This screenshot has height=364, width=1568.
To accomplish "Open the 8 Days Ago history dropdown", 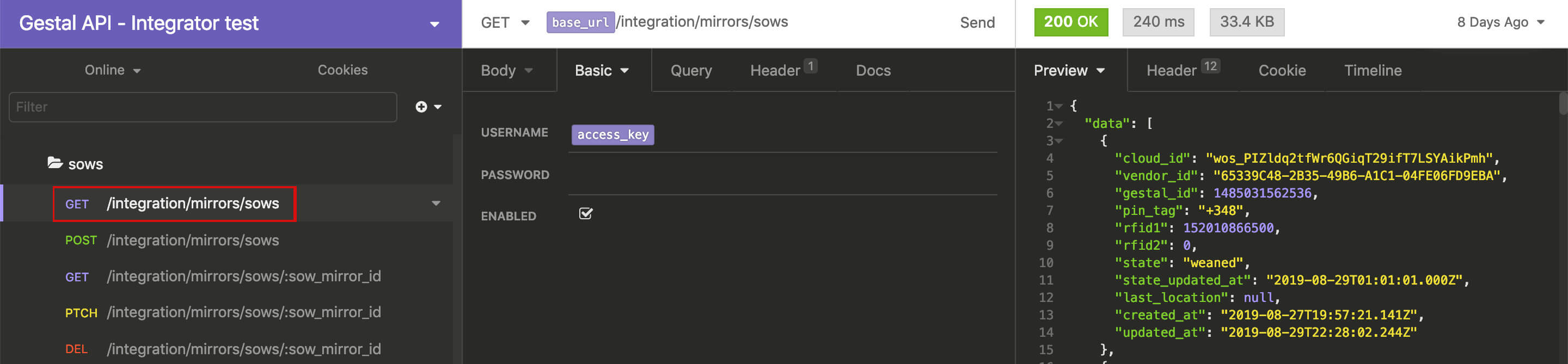I will (1500, 22).
